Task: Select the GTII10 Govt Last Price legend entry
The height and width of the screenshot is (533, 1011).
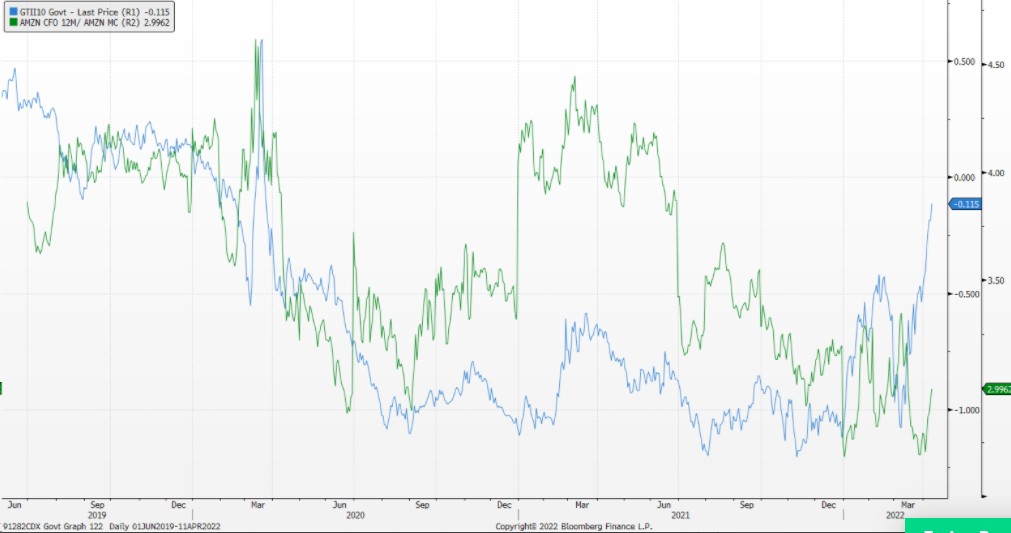Action: click(90, 12)
